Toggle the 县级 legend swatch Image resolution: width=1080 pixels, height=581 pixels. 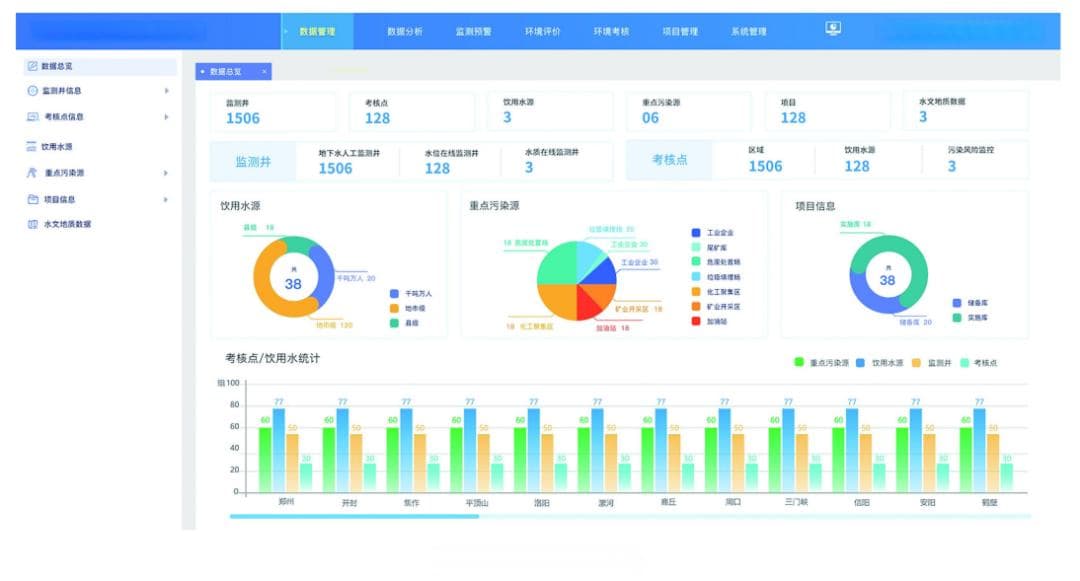click(x=395, y=323)
